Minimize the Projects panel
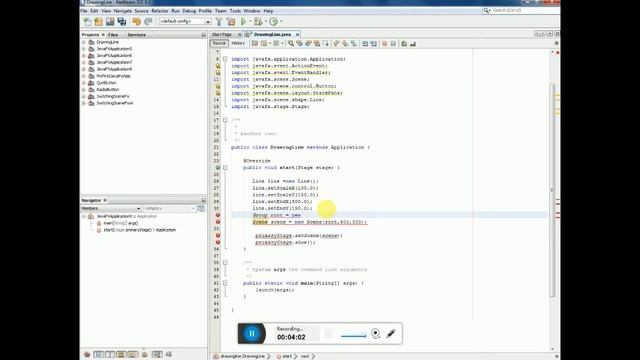 (204, 35)
